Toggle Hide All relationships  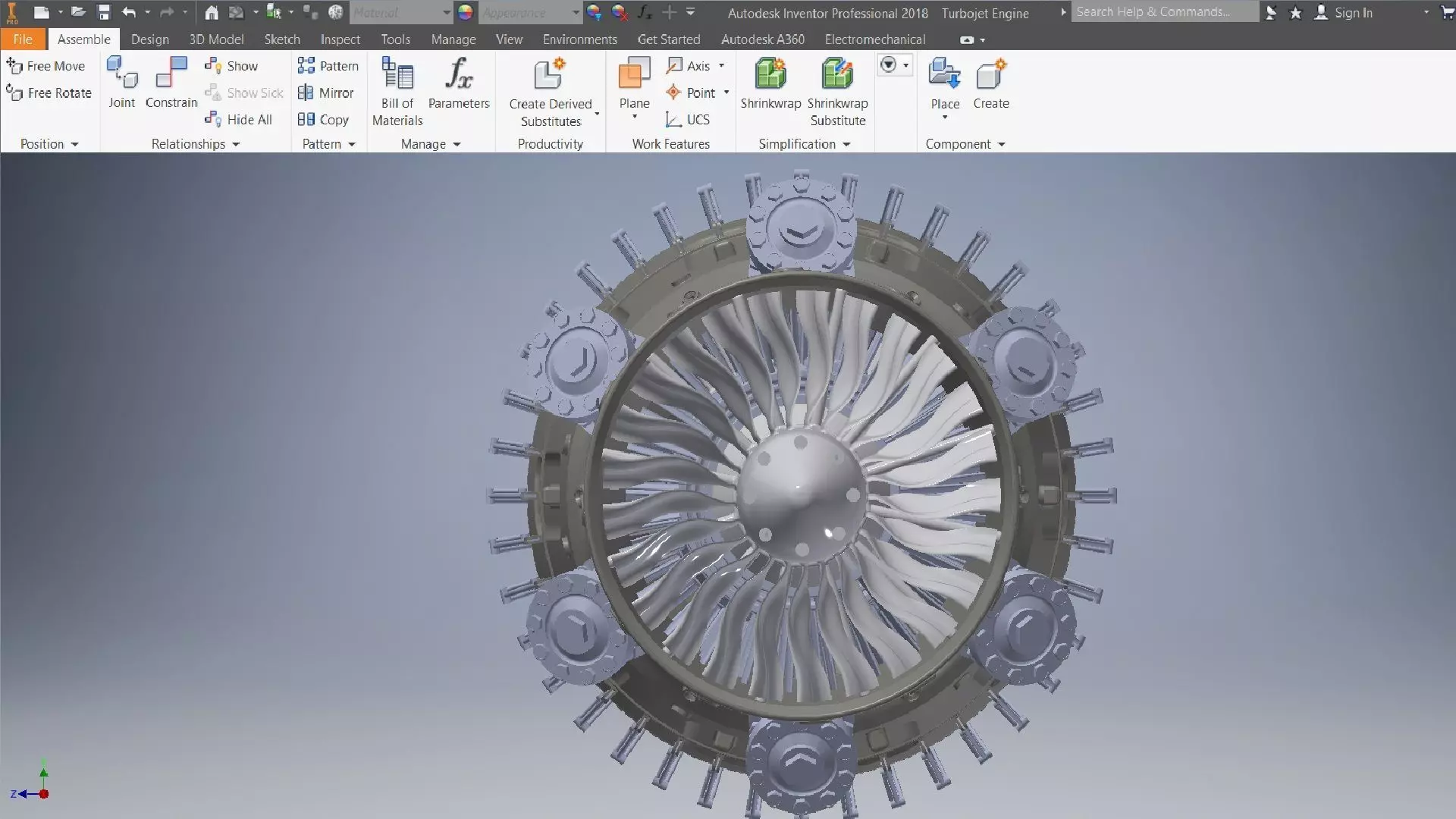[239, 119]
